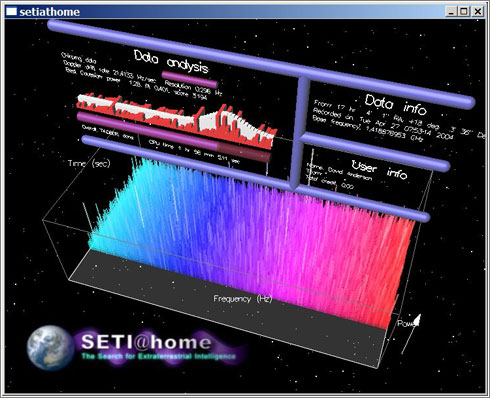Click the short purple bar beside Resolution
The image size is (490, 398).
pyautogui.click(x=189, y=79)
